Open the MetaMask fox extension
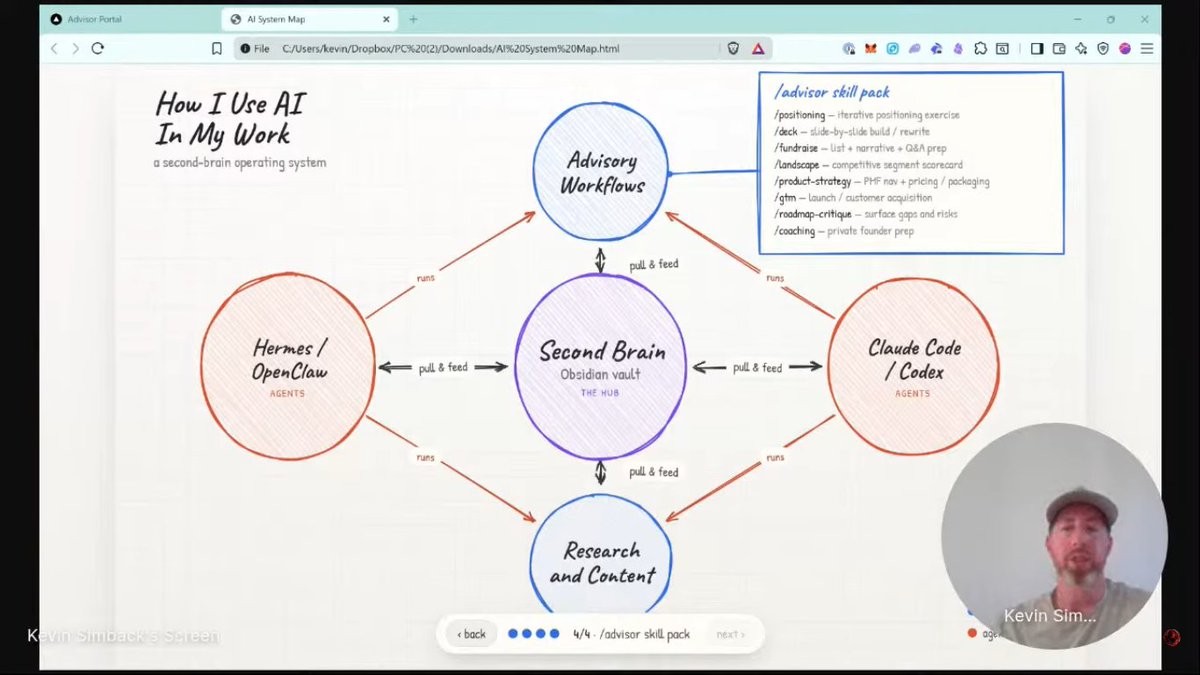 (x=871, y=48)
